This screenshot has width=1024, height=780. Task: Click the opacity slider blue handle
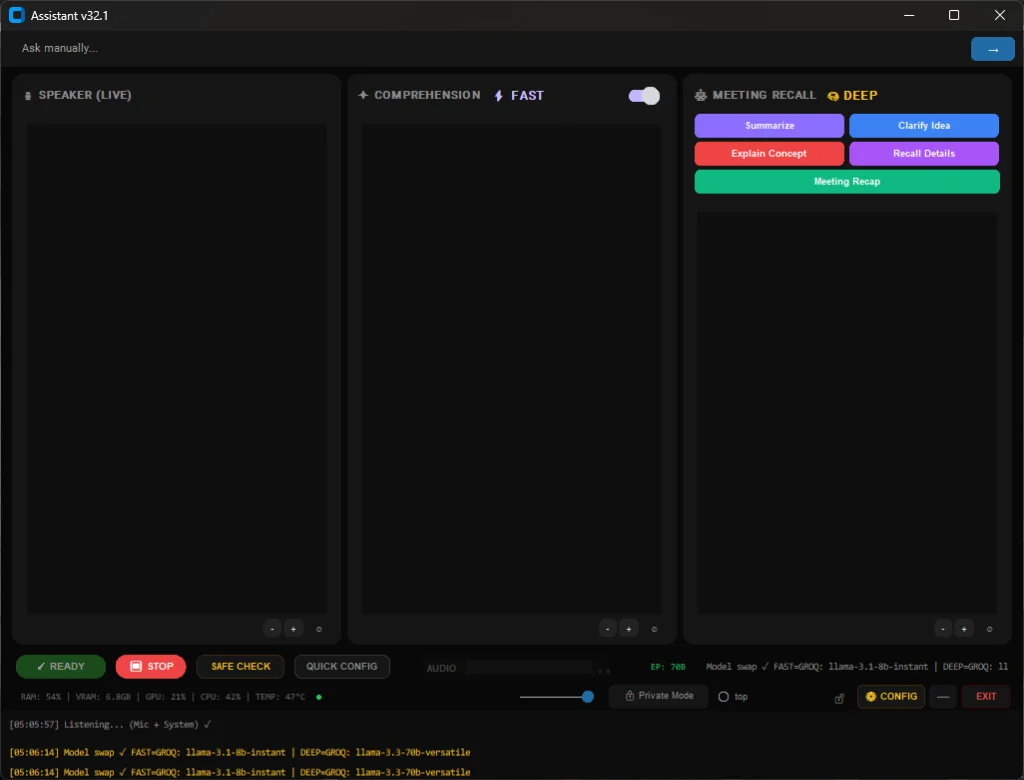point(587,697)
